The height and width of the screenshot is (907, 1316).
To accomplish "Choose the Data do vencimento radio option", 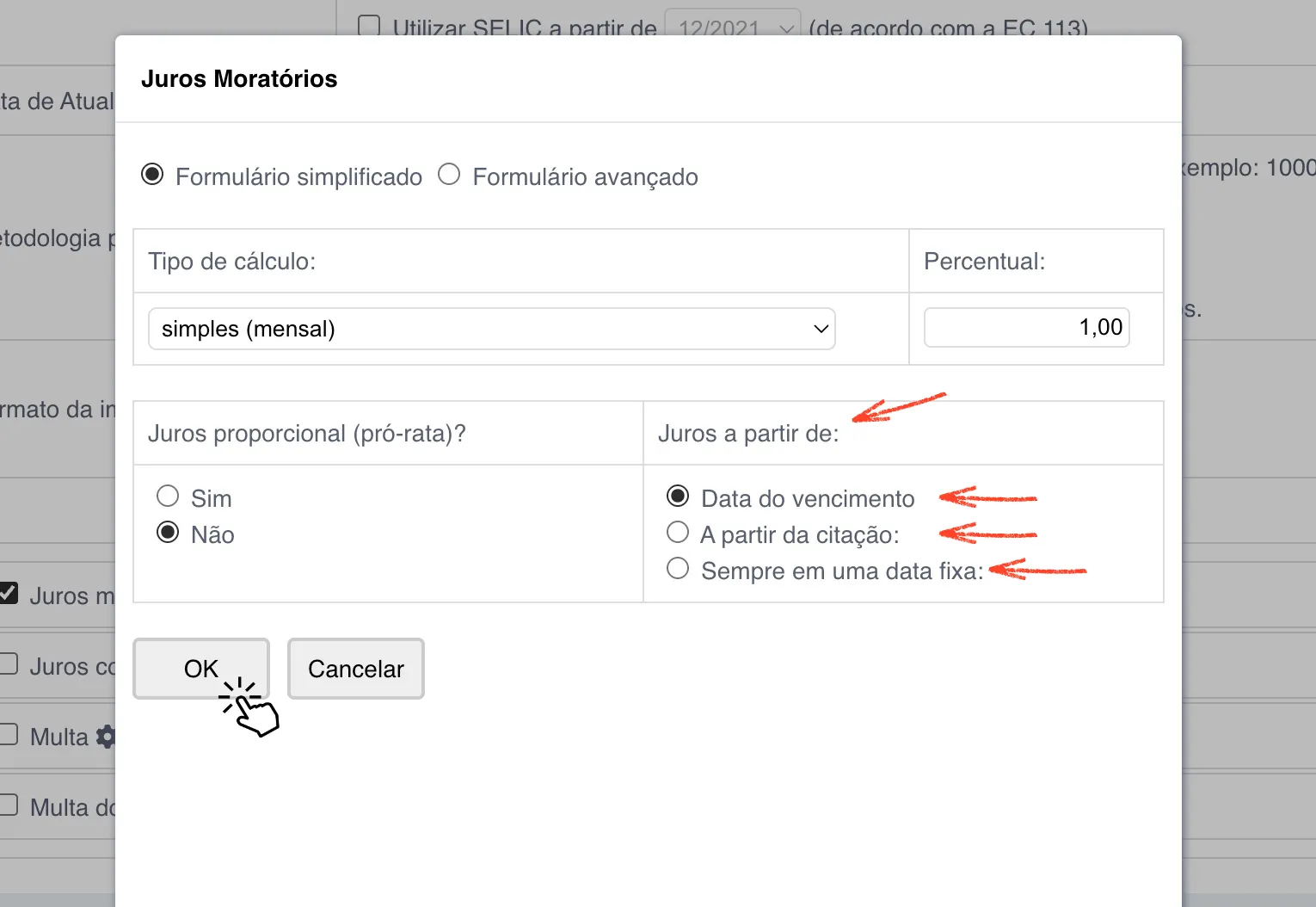I will [x=678, y=497].
